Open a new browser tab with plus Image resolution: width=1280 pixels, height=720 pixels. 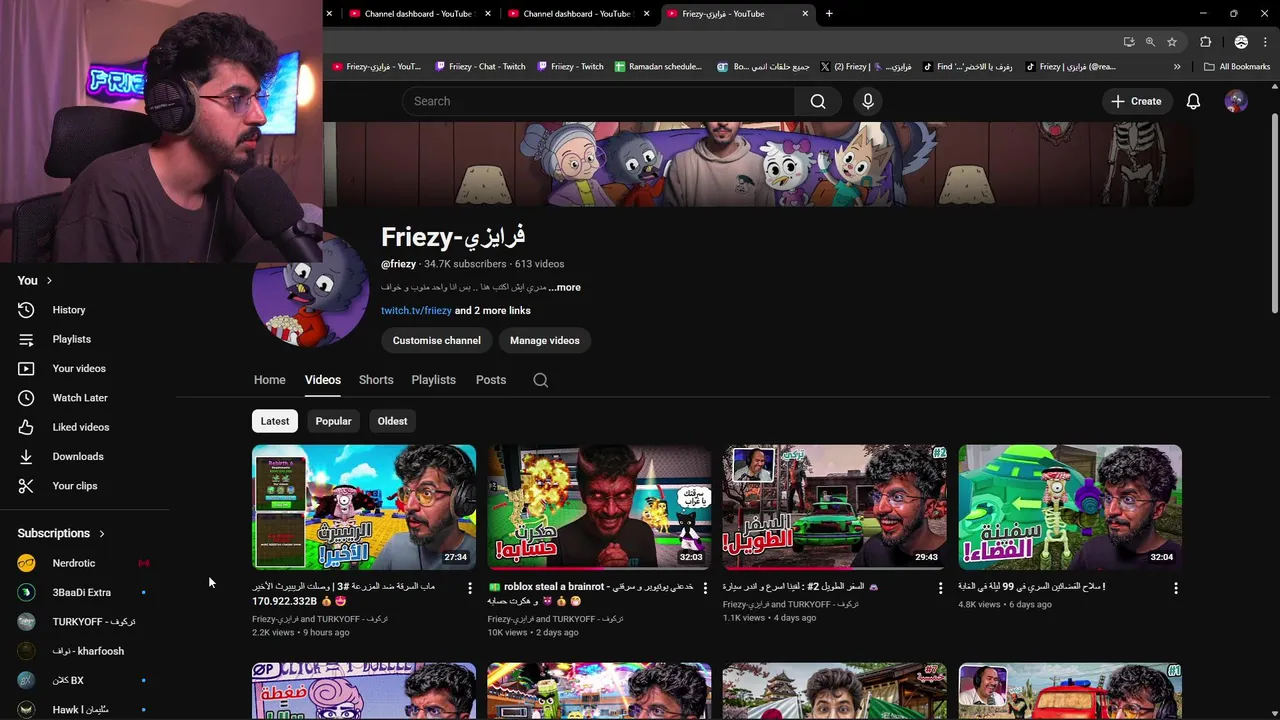click(829, 13)
